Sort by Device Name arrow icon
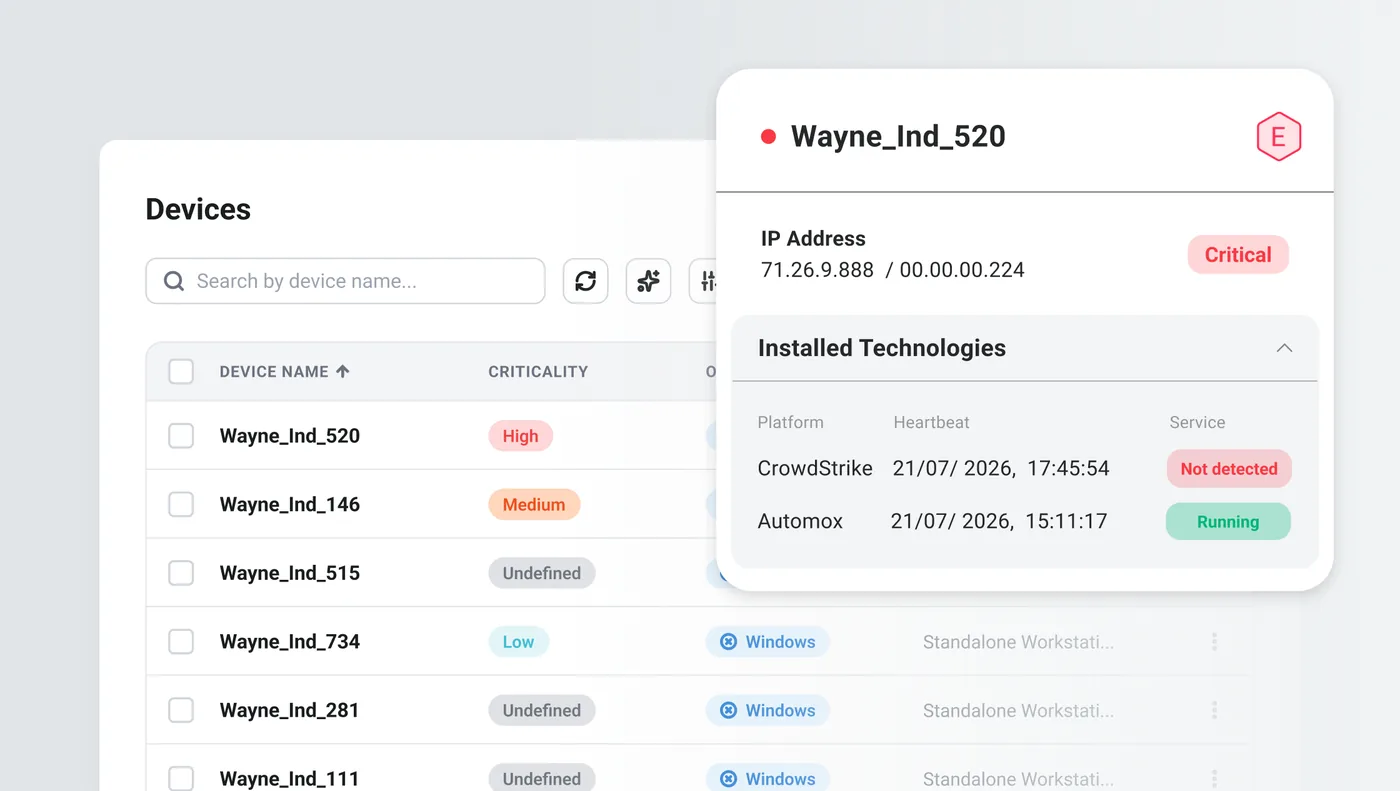Viewport: 1400px width, 791px height. click(343, 371)
